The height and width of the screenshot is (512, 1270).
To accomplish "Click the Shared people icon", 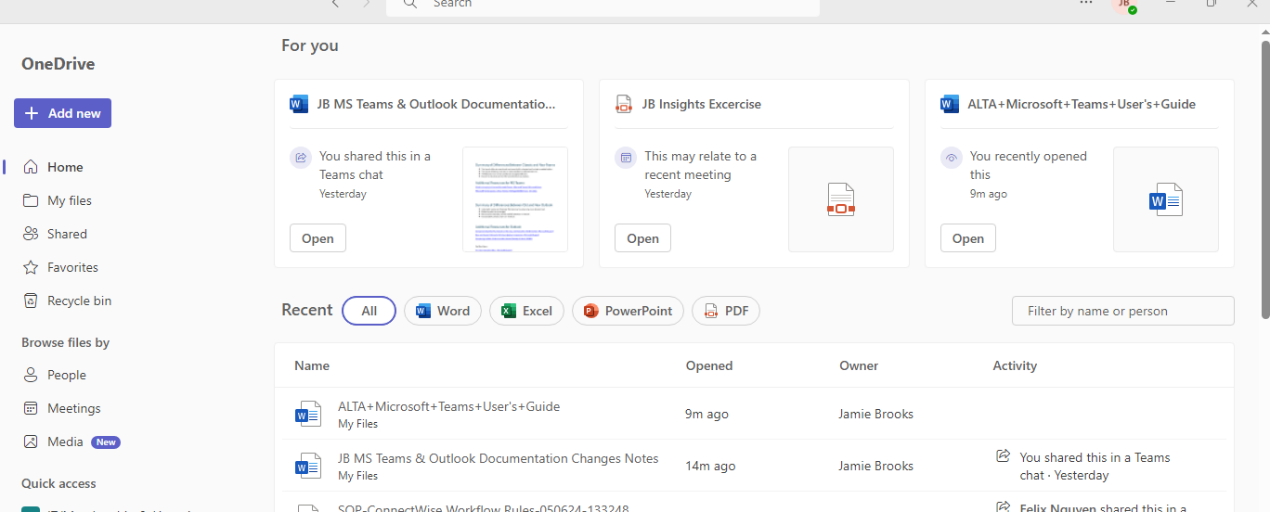I will (x=31, y=234).
